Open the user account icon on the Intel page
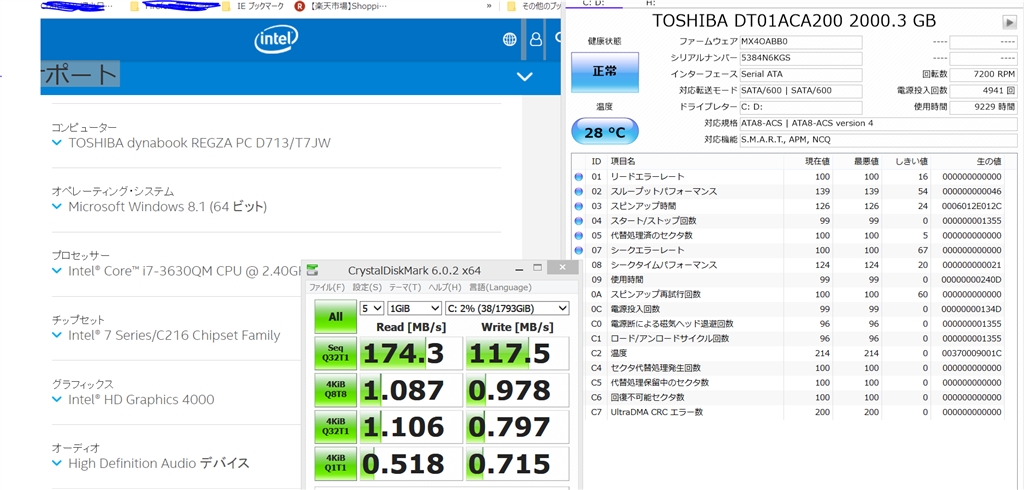 point(536,40)
